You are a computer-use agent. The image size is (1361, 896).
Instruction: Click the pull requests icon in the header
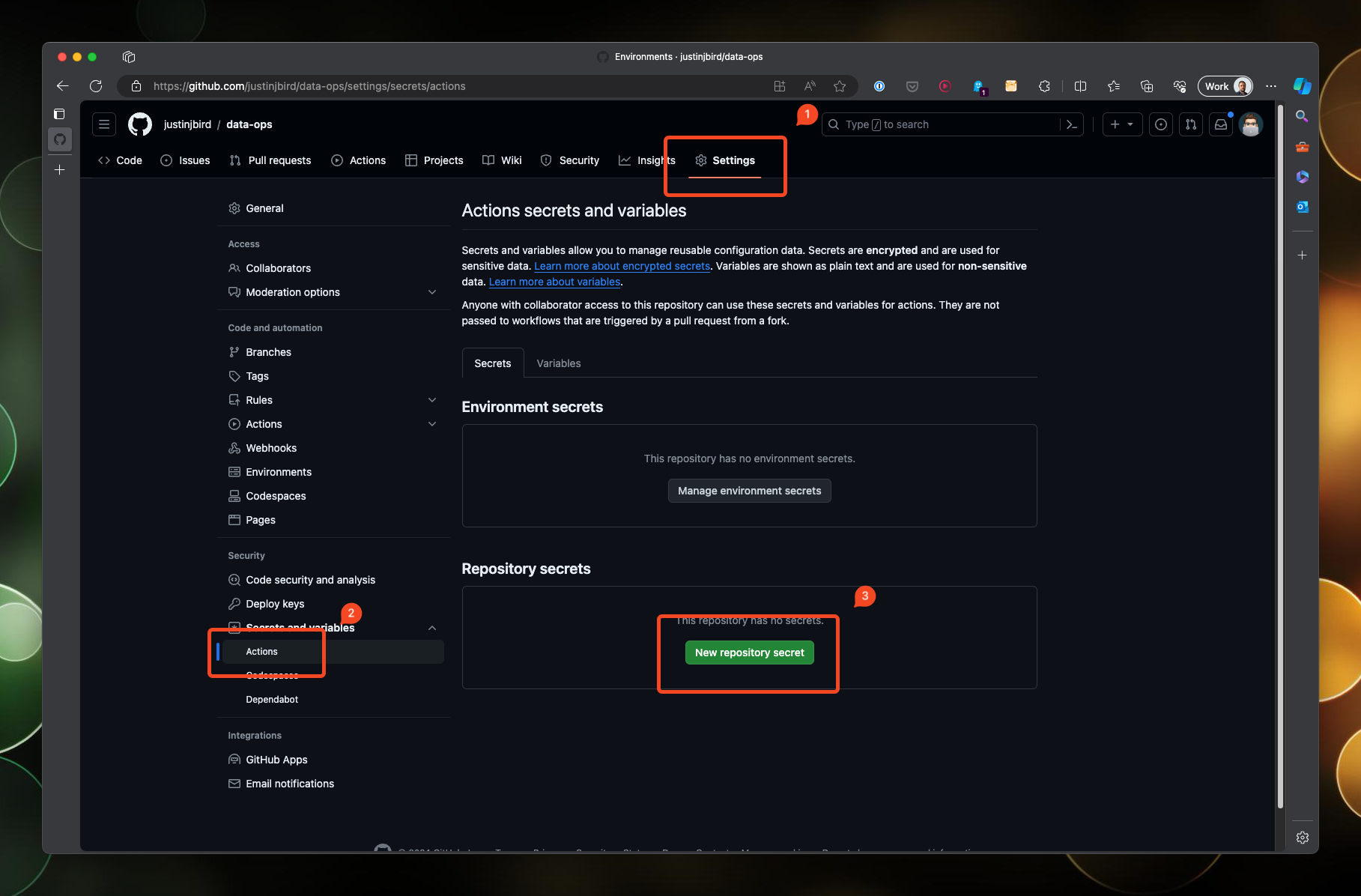1190,124
